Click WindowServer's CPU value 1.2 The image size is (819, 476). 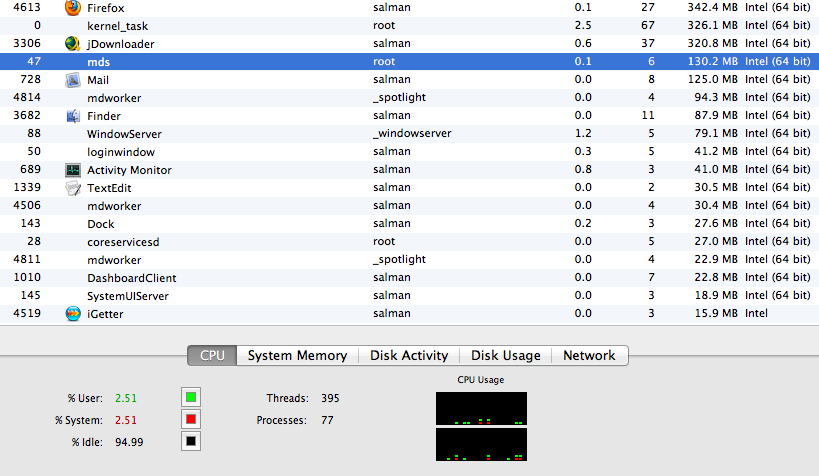(583, 133)
